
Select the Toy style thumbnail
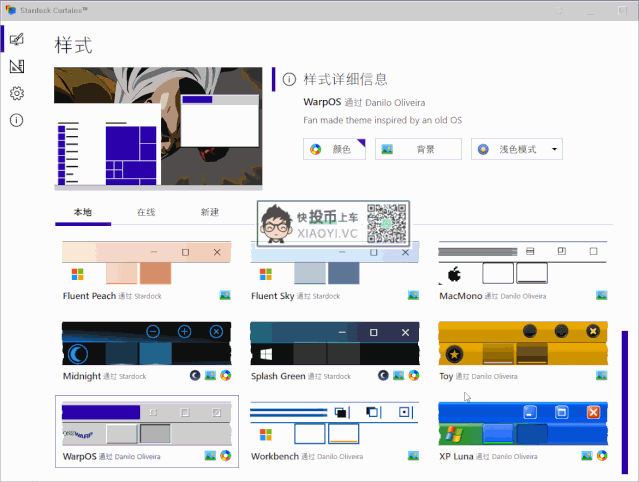pos(523,343)
